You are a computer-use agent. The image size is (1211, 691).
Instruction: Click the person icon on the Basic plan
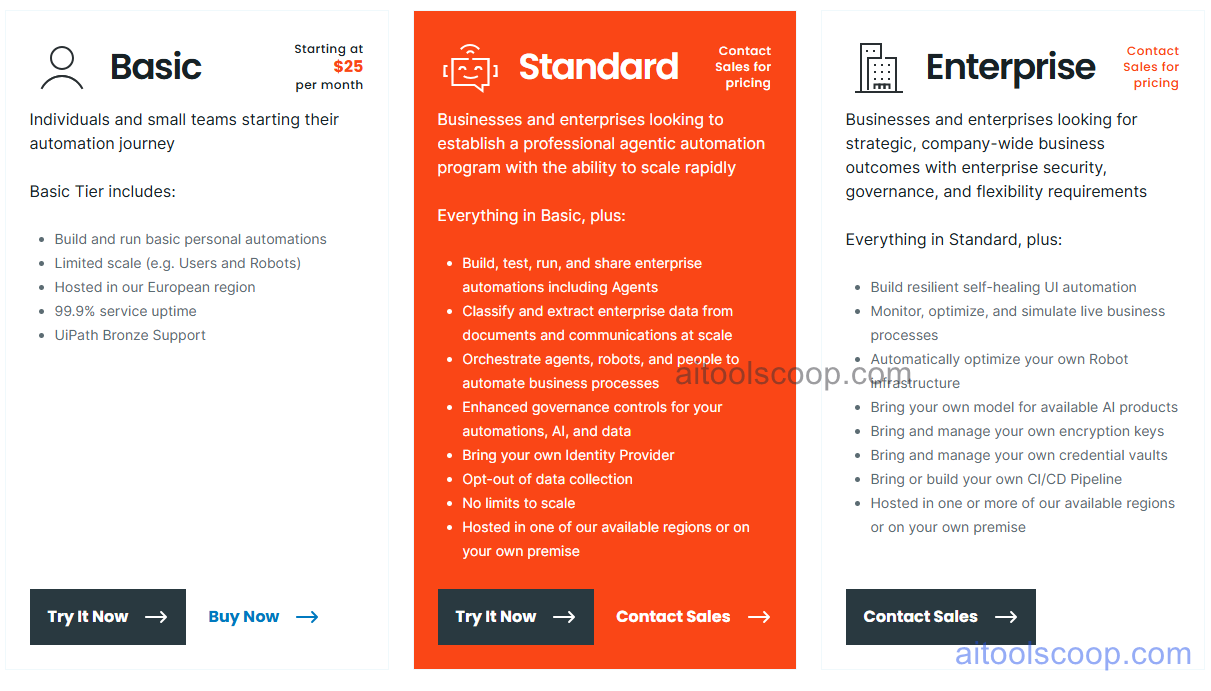[x=61, y=66]
